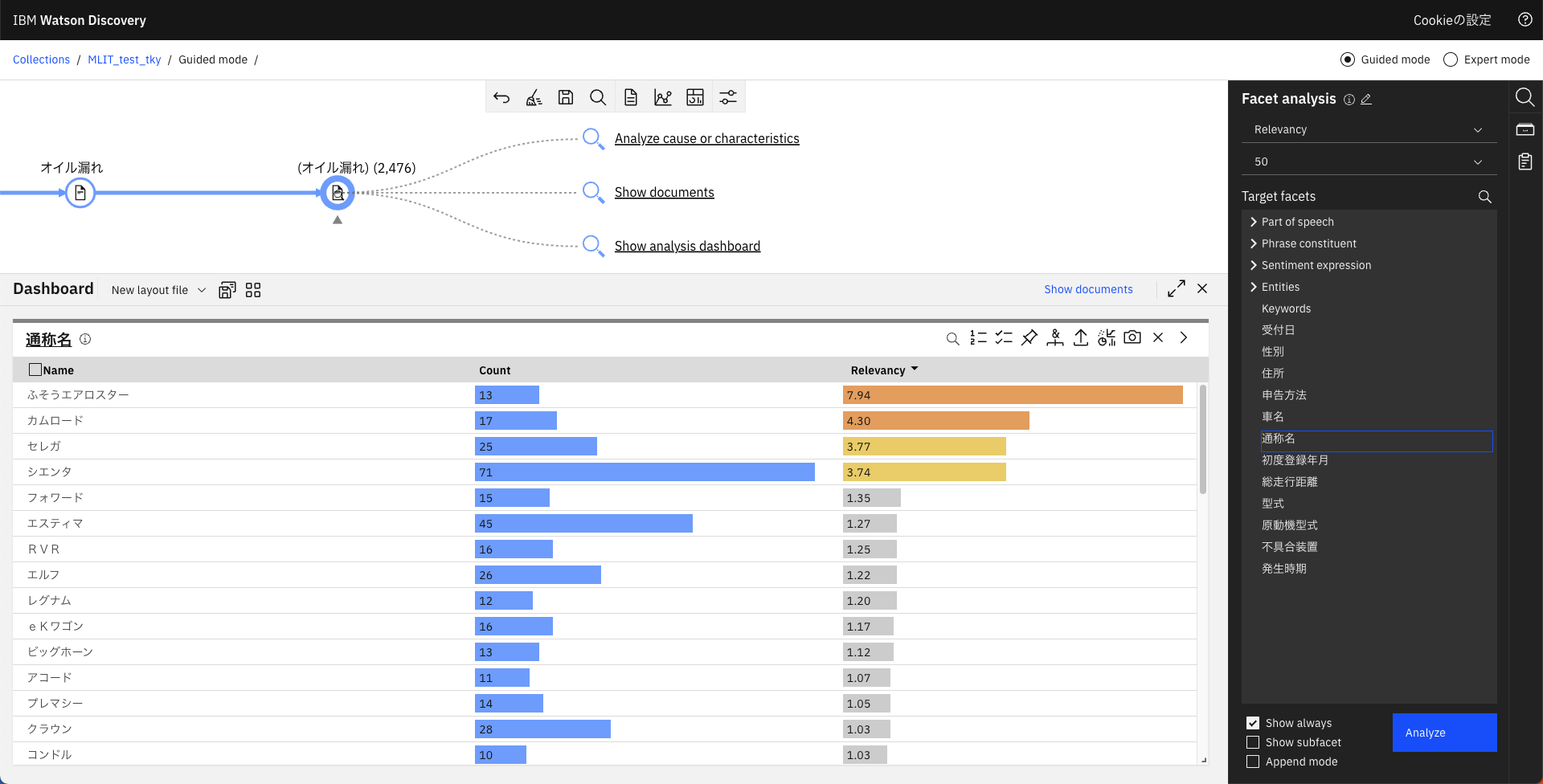Sort by the Relevancy column header

click(x=884, y=370)
